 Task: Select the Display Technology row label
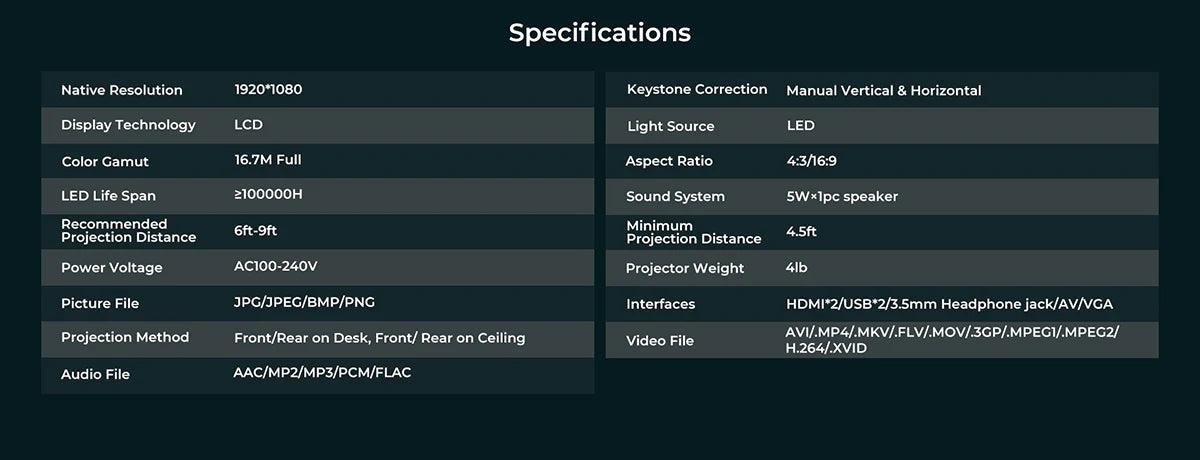click(128, 125)
